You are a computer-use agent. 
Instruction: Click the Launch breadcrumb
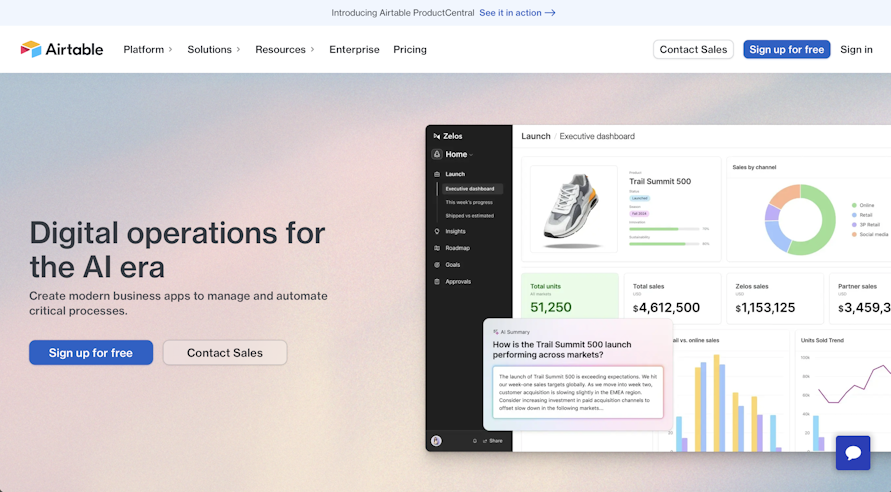click(536, 136)
